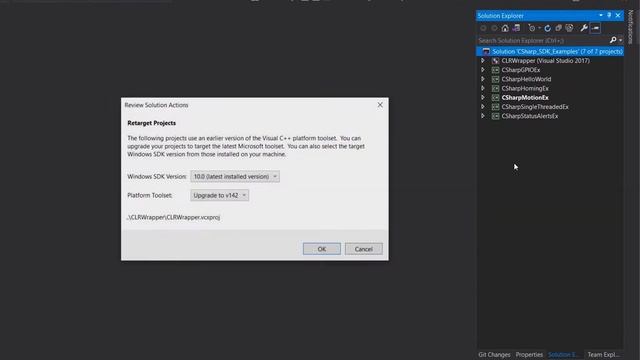Collapse All items in Solution Explorer
The width and height of the screenshot is (640, 360).
point(558,28)
